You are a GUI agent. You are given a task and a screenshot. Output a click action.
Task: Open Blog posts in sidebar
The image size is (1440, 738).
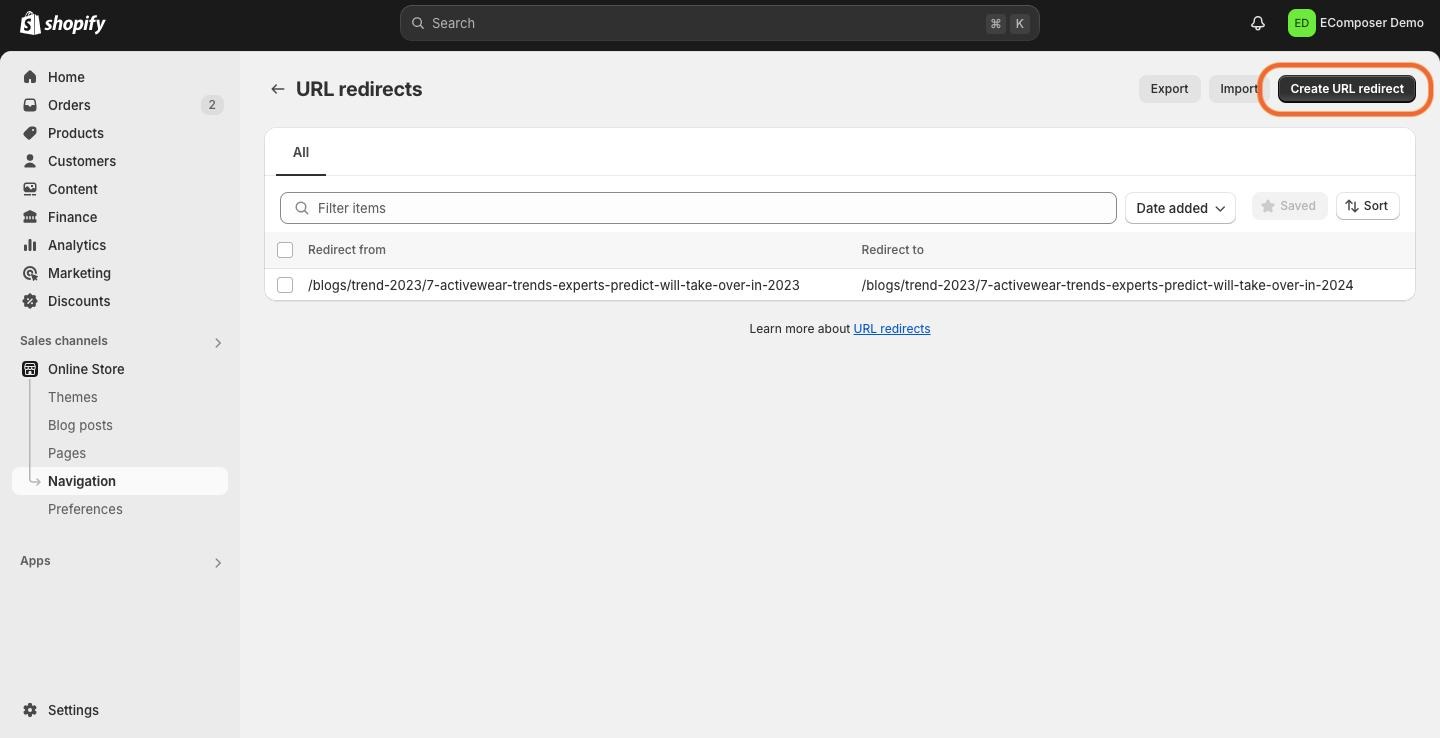[x=80, y=425]
